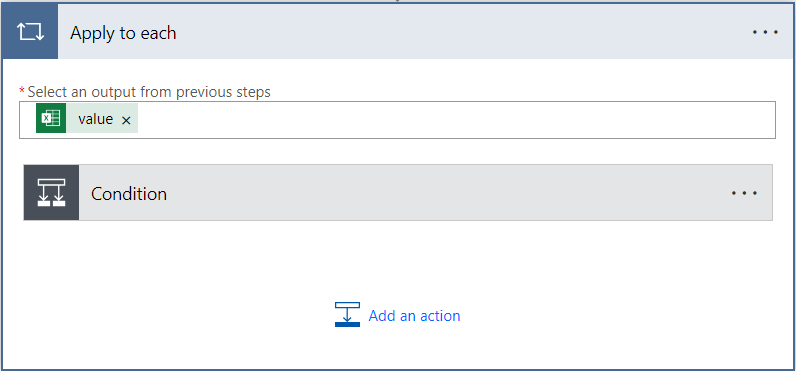796x371 pixels.
Task: Click the empty Condition header bar area
Action: pyautogui.click(x=447, y=193)
